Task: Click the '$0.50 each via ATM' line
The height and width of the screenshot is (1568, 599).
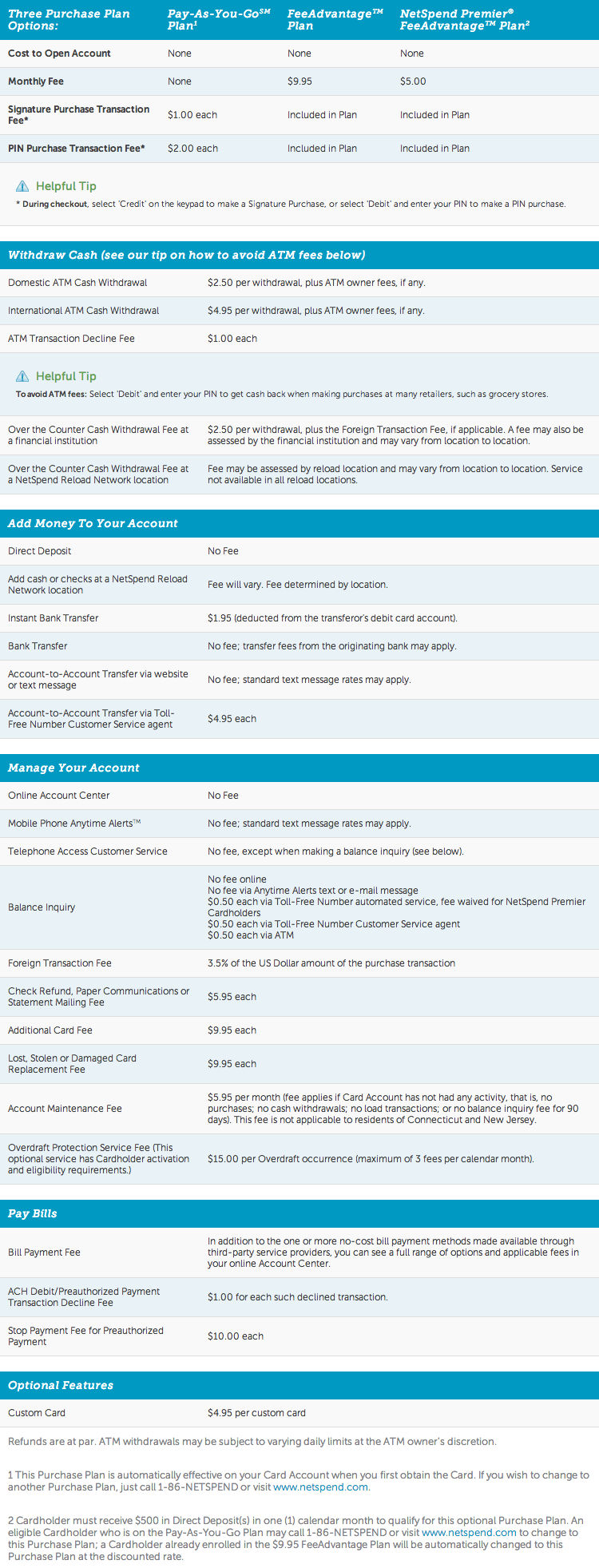Action: tap(251, 935)
